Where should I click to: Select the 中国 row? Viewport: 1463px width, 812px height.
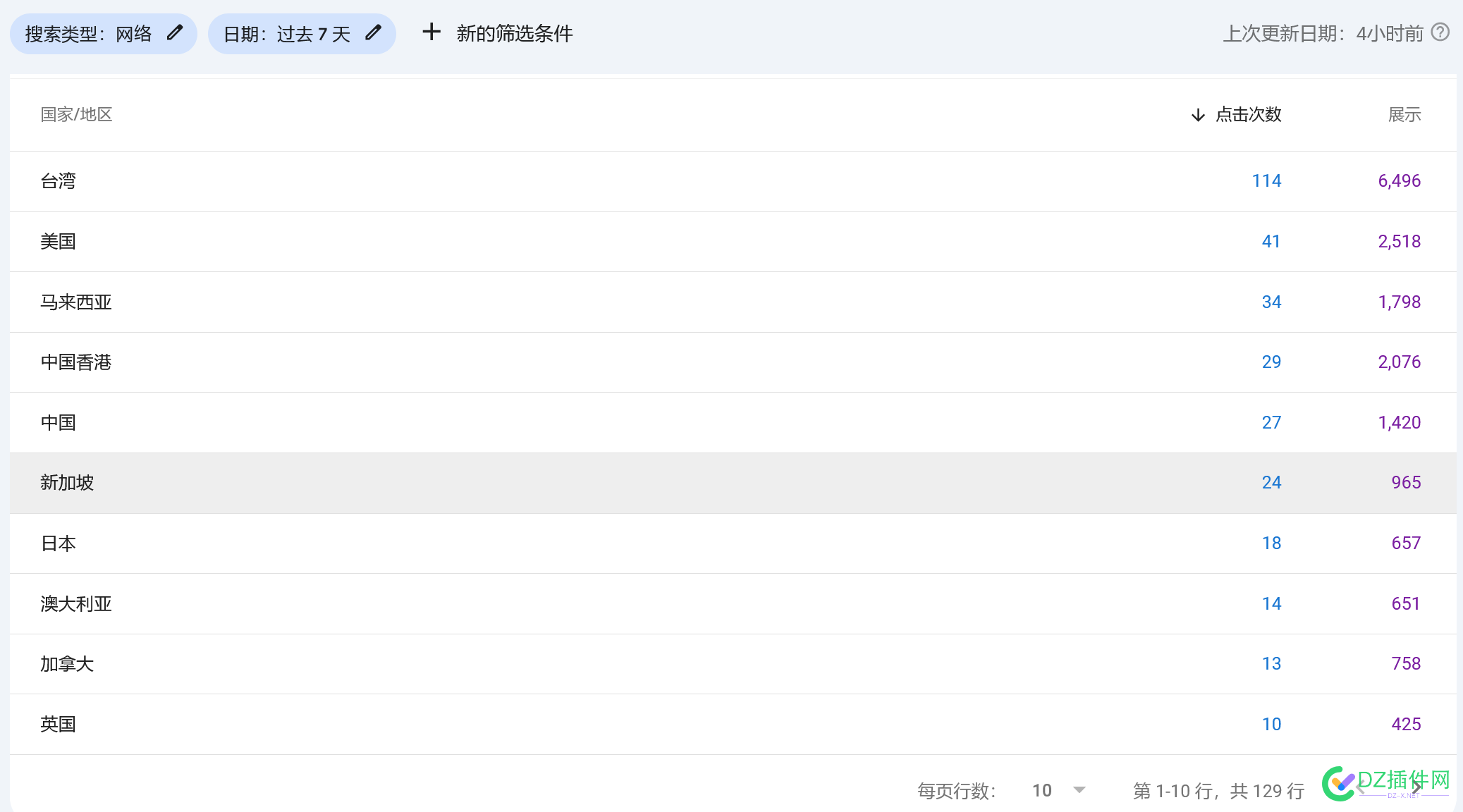(733, 423)
